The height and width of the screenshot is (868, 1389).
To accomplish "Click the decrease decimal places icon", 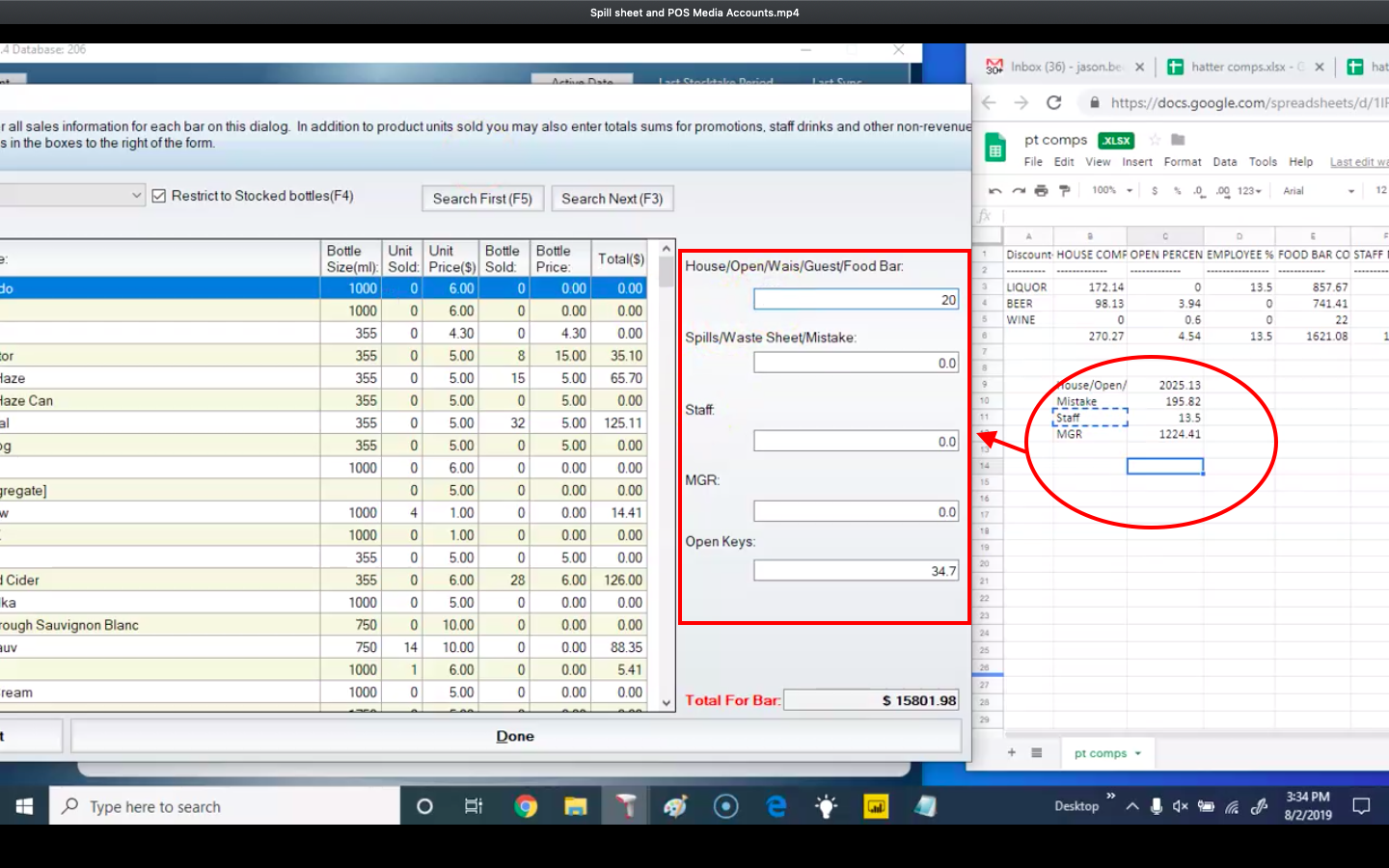I will pyautogui.click(x=1199, y=191).
